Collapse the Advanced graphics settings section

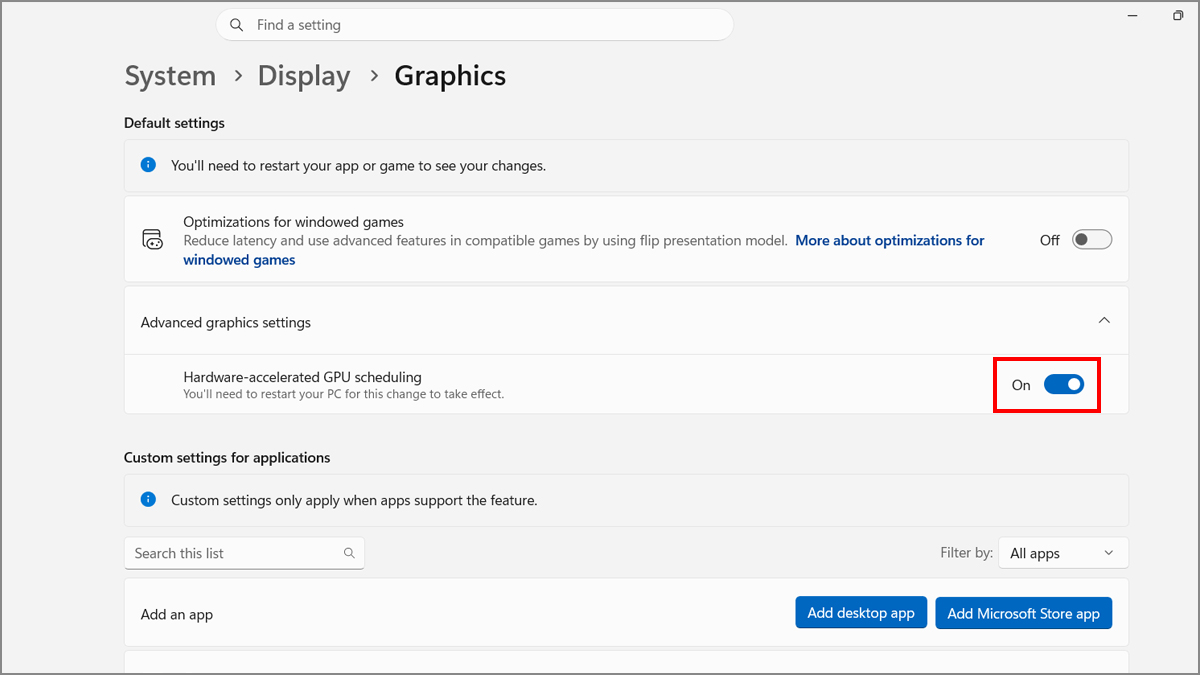tap(1104, 321)
